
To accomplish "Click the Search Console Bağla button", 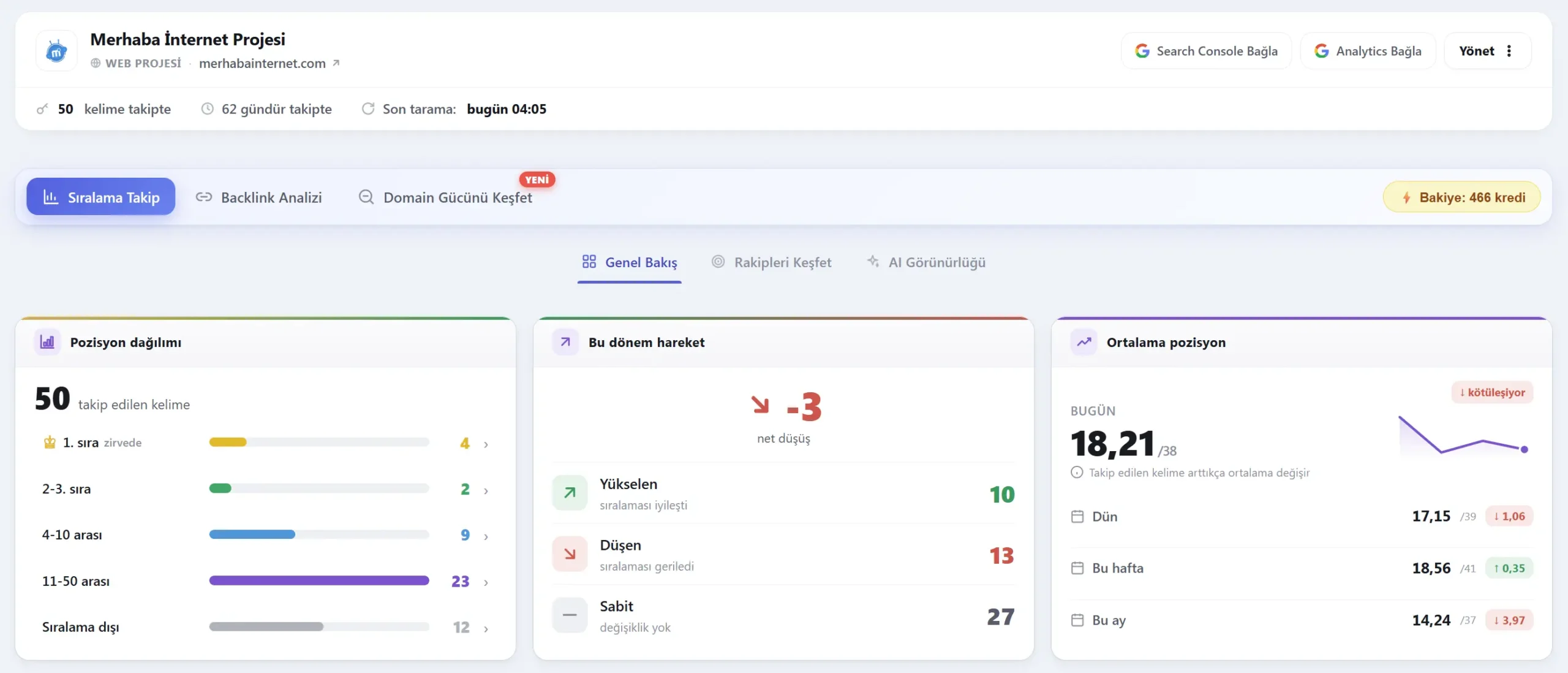I will pos(1206,51).
